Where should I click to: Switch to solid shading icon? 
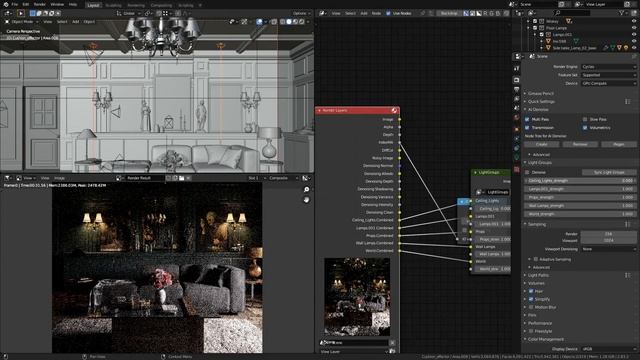(x=289, y=22)
